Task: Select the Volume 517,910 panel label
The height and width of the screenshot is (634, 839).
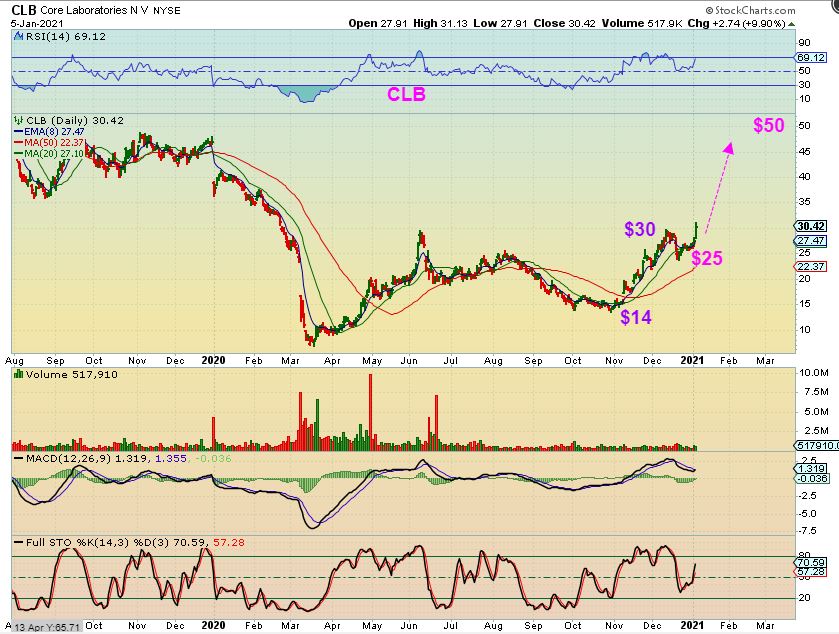Action: [x=72, y=375]
